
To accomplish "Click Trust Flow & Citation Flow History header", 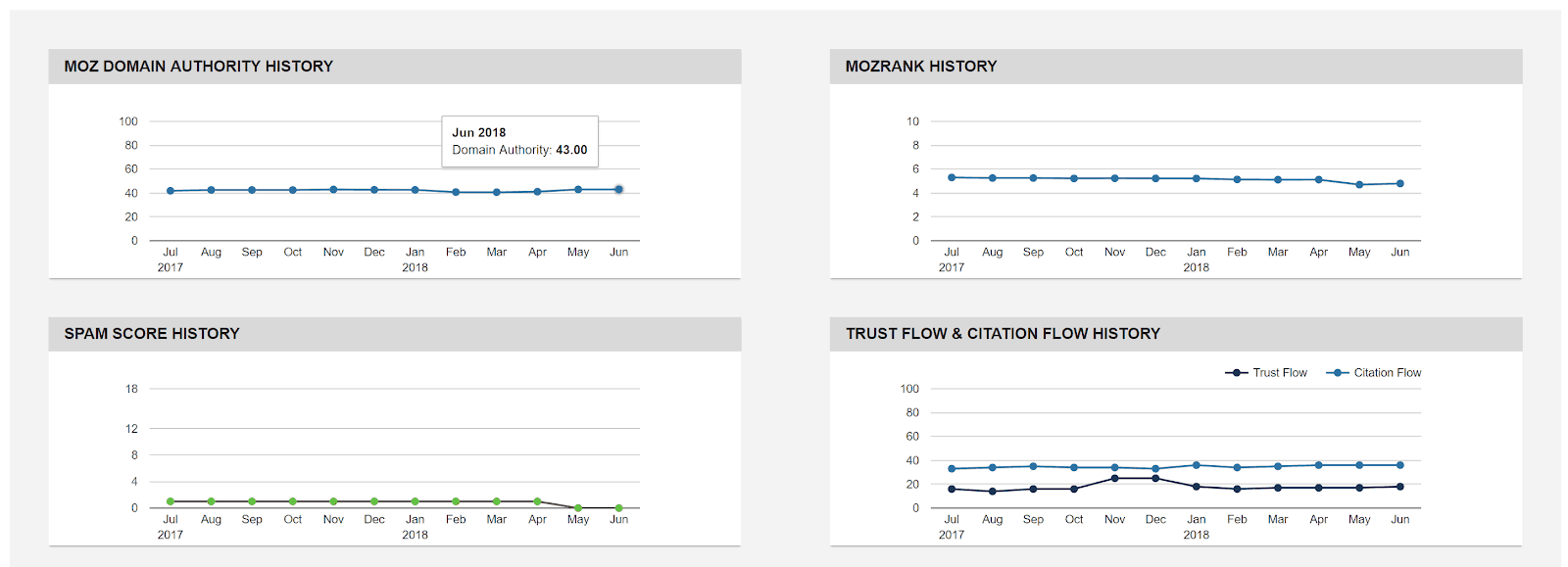I will [1003, 334].
